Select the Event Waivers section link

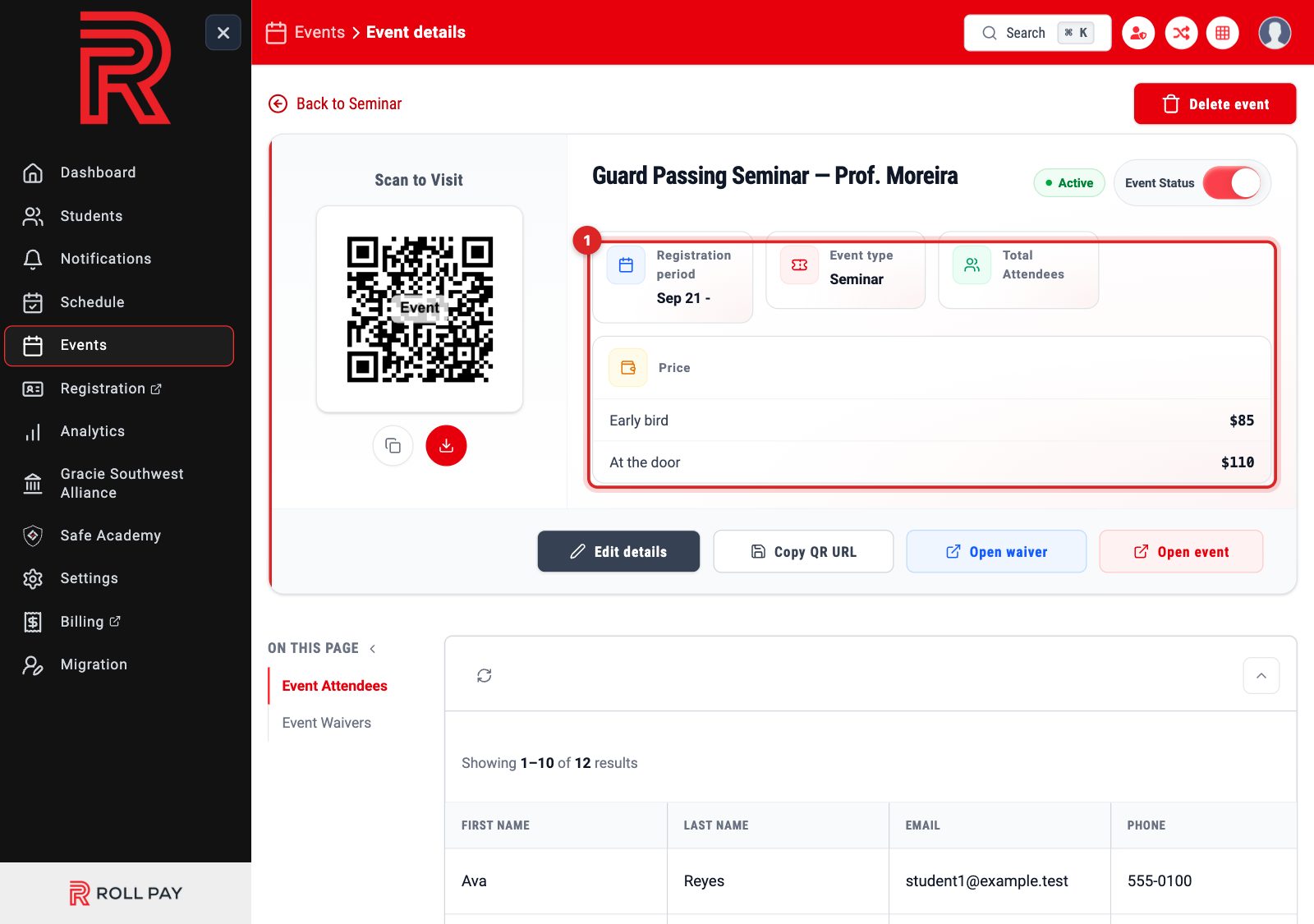click(x=326, y=723)
